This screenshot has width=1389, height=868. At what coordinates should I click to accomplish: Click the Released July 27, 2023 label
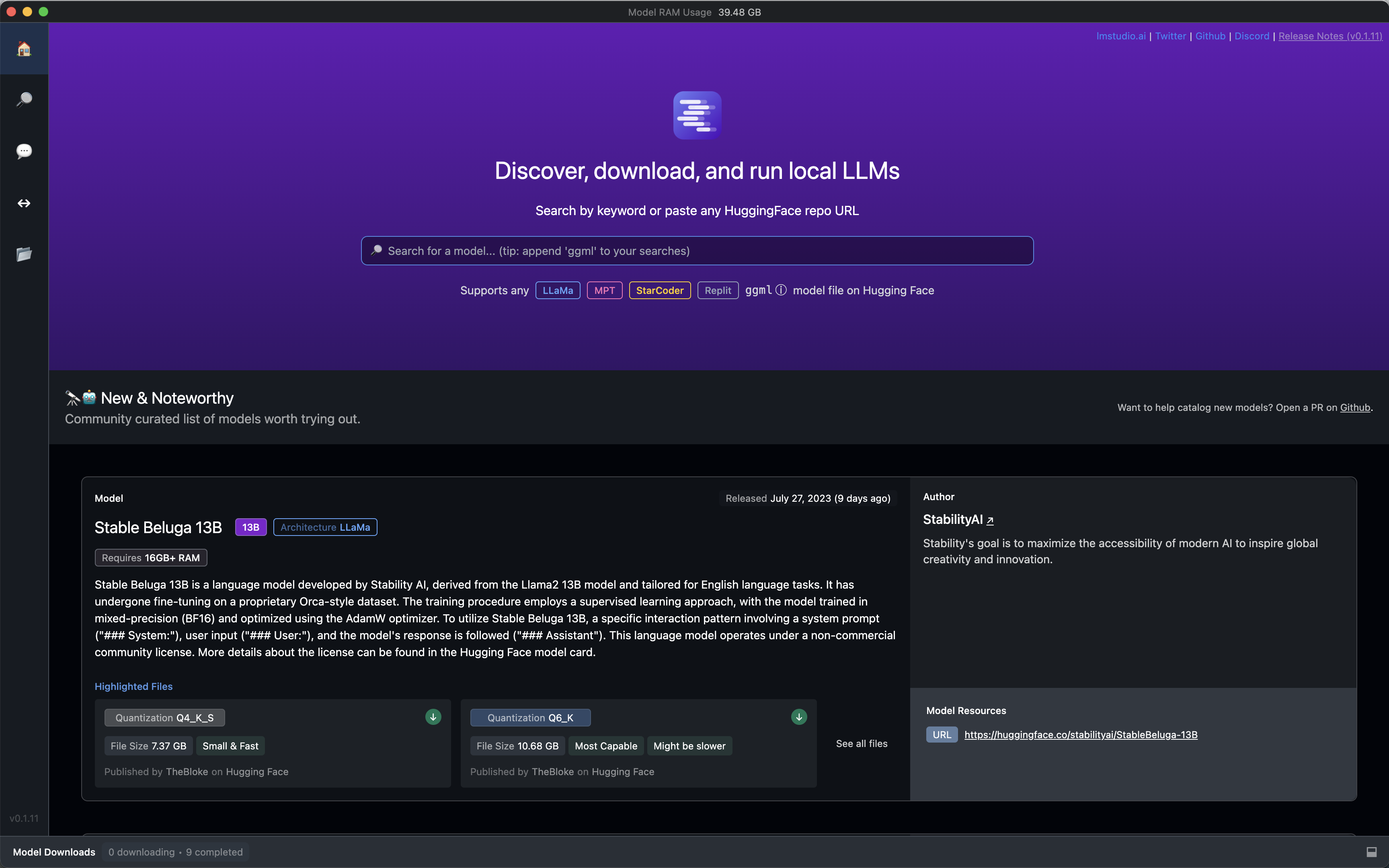808,498
